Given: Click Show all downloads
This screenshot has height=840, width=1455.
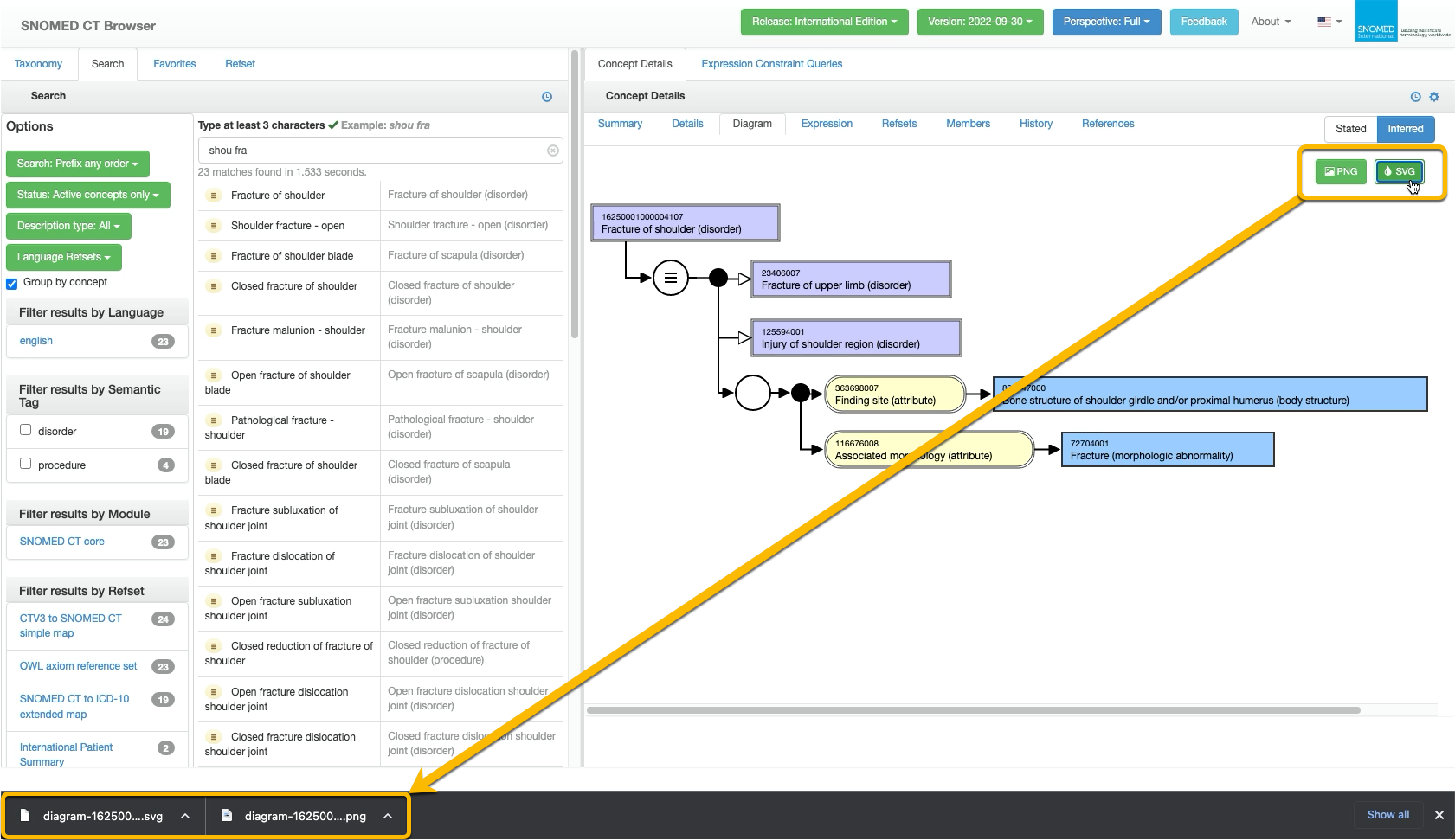Looking at the screenshot, I should [1387, 815].
